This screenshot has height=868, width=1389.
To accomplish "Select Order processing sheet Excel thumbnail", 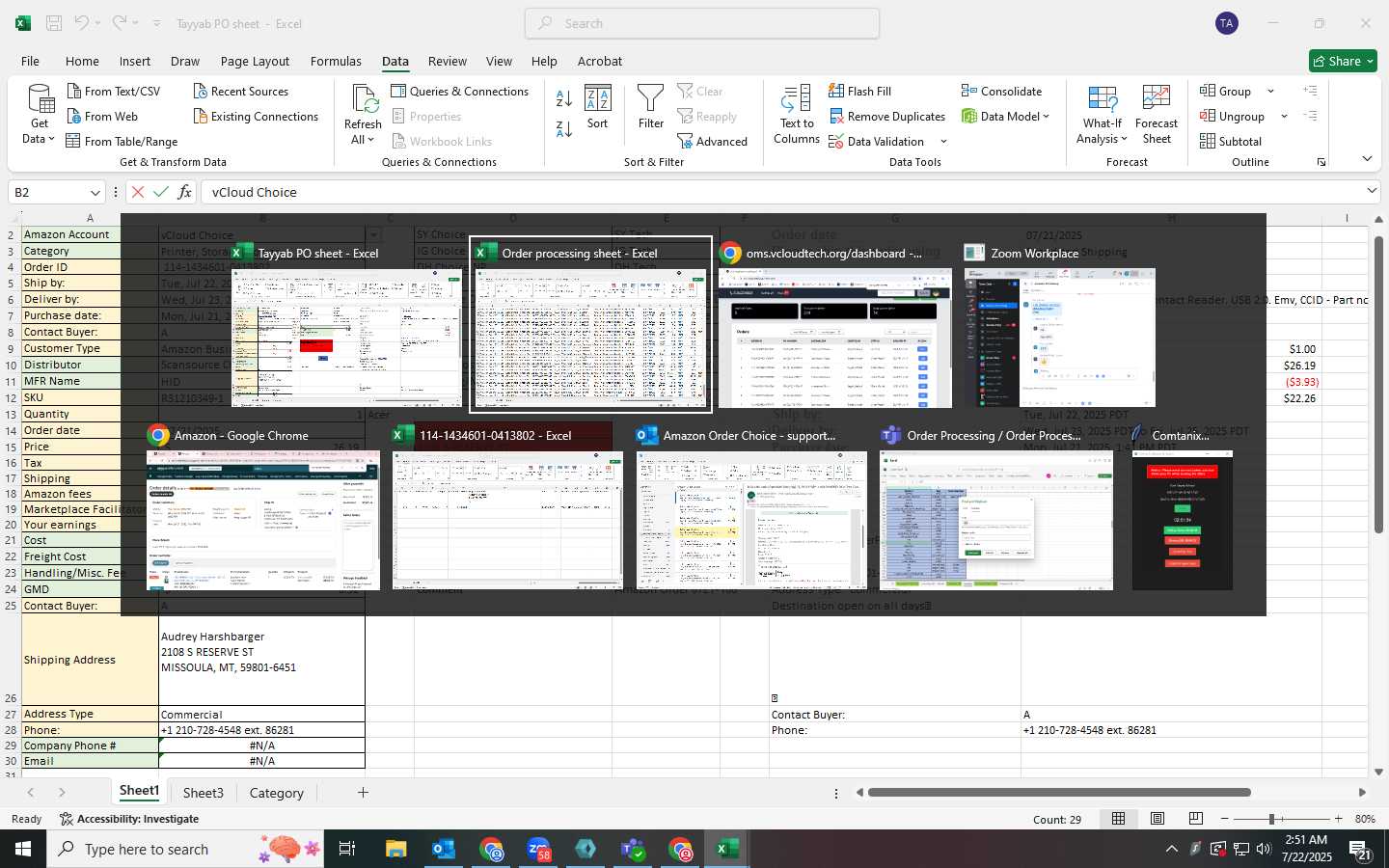I will 590,325.
